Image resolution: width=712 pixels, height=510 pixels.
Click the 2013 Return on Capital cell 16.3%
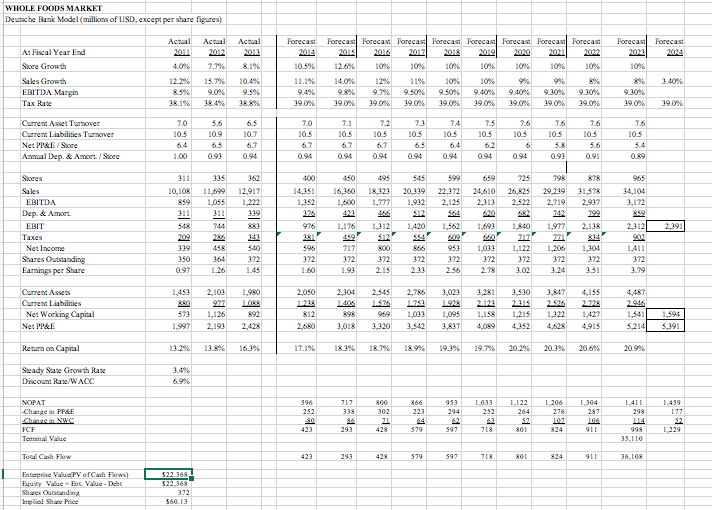(x=250, y=348)
